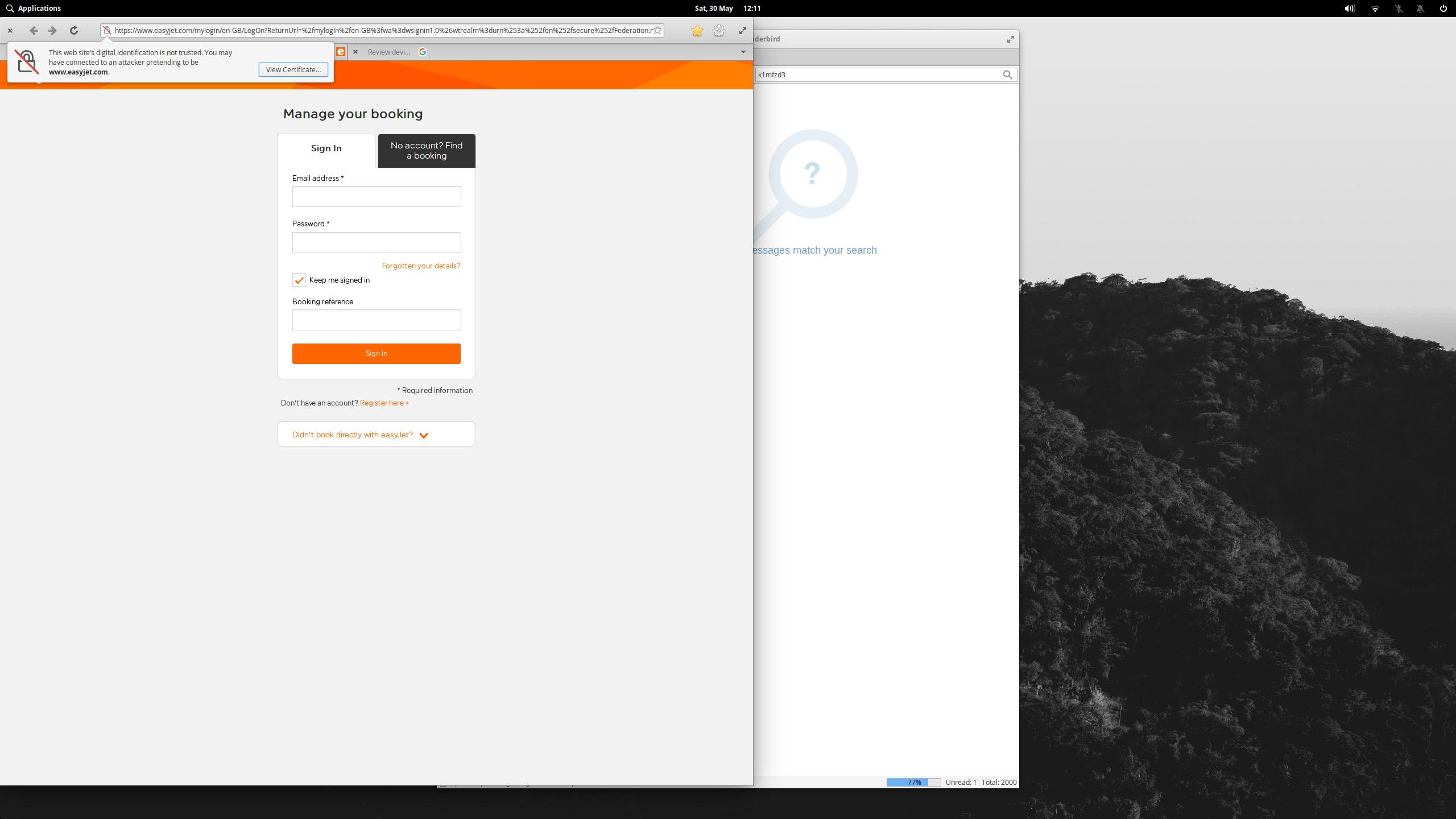Click the Manage your booking heading
Screen dimensions: 1456x819
tap(353, 114)
